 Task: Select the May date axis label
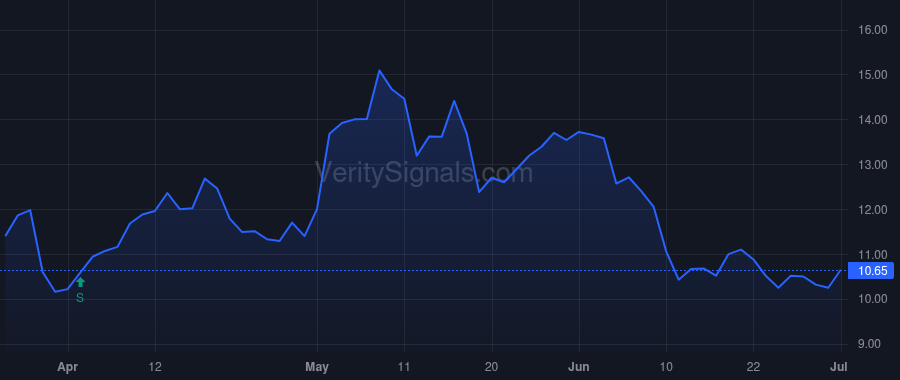point(317,366)
